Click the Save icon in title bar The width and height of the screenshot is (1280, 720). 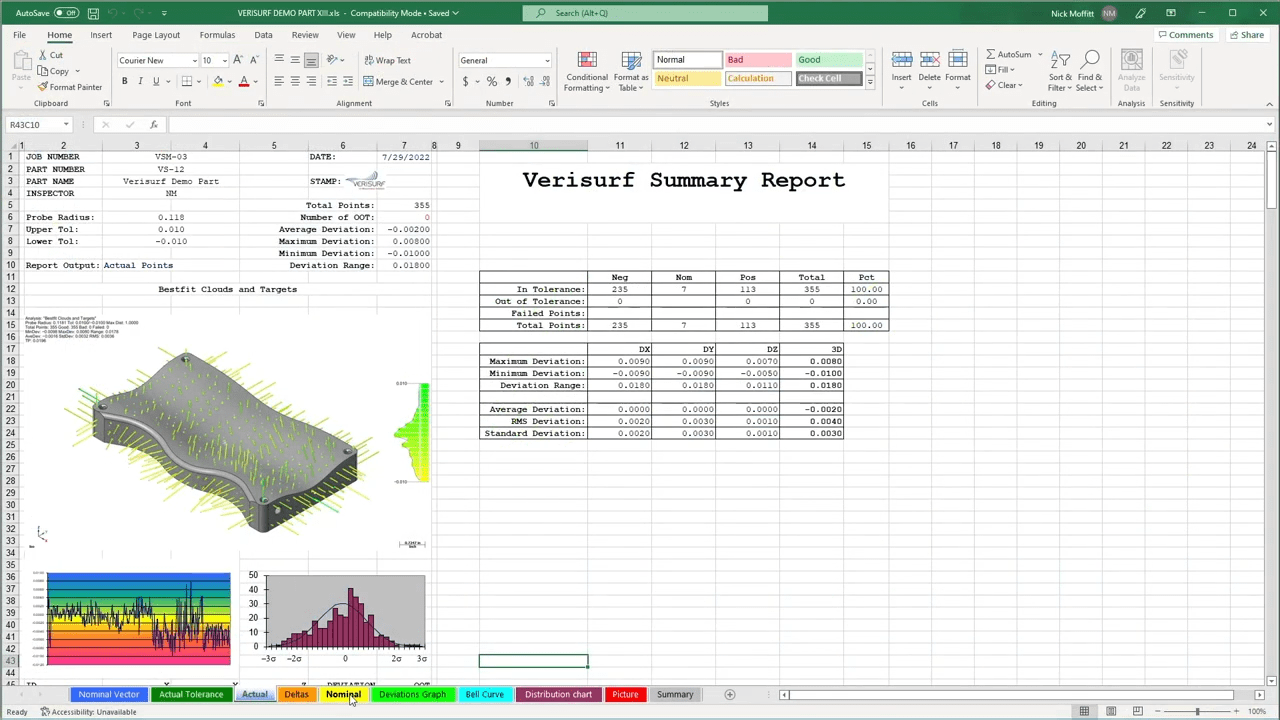click(x=93, y=13)
